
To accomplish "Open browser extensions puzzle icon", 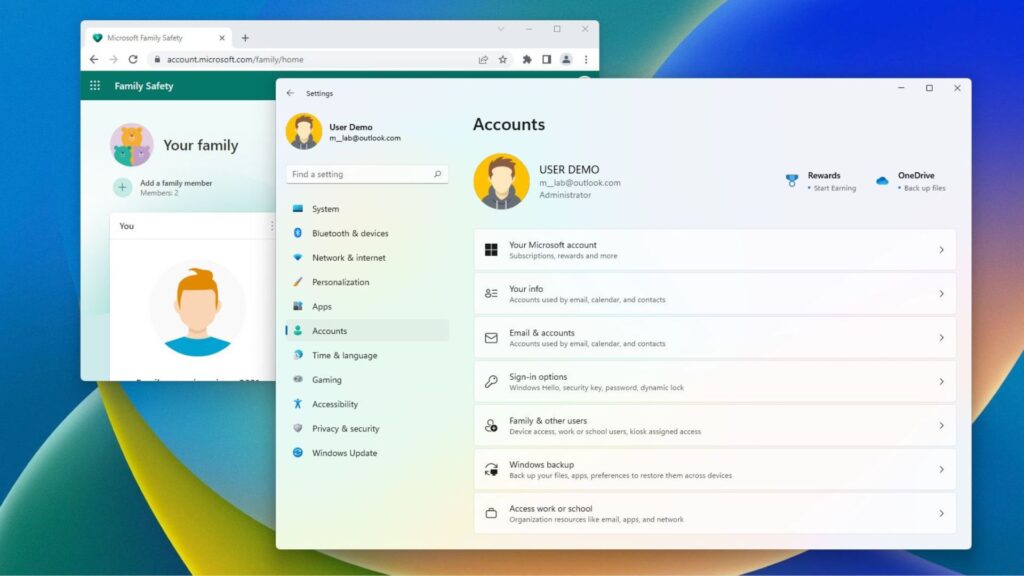I will pyautogui.click(x=527, y=59).
